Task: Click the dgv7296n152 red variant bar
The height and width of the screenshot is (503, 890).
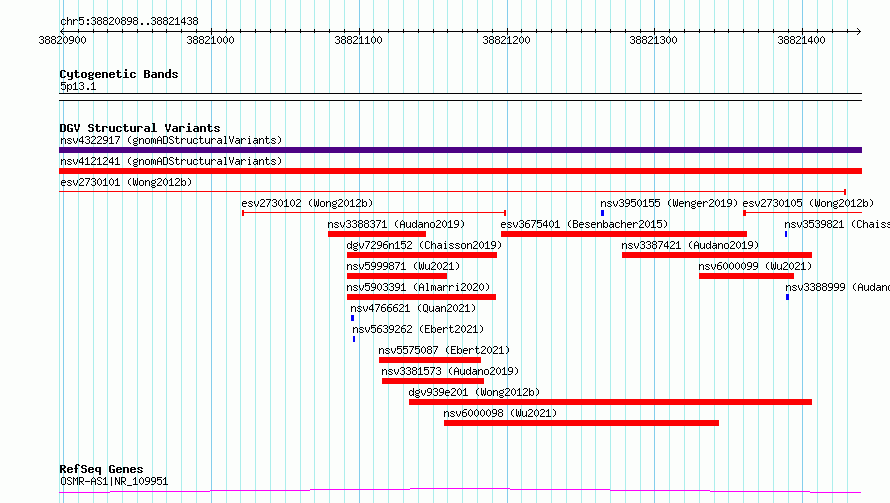Action: 422,255
